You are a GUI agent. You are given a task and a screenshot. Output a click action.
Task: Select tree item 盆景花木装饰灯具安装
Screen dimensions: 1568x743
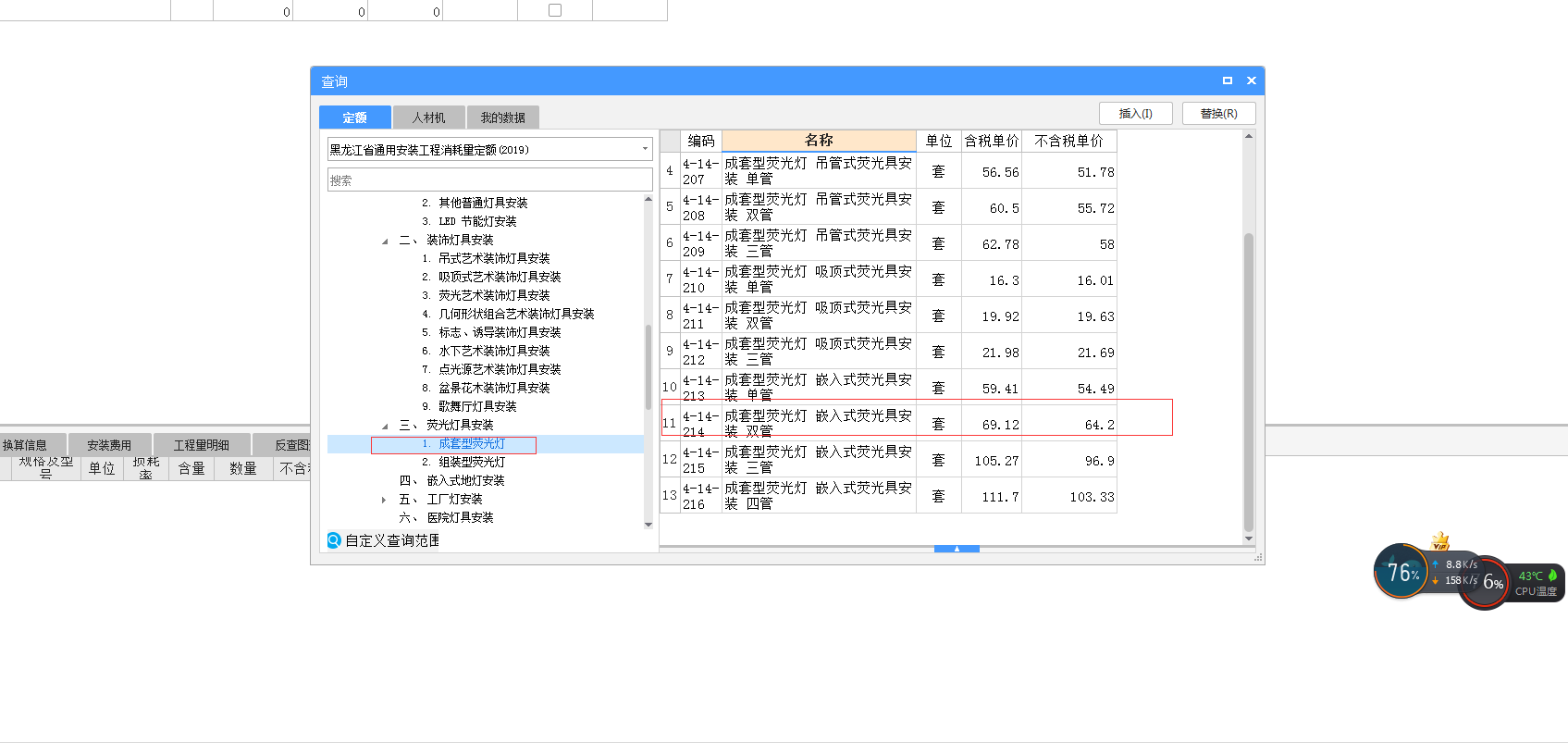pyautogui.click(x=494, y=388)
